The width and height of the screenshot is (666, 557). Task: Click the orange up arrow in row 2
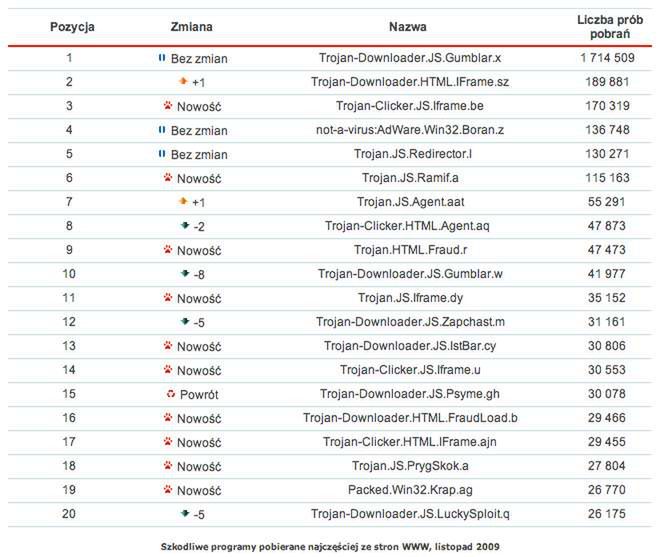tap(183, 81)
